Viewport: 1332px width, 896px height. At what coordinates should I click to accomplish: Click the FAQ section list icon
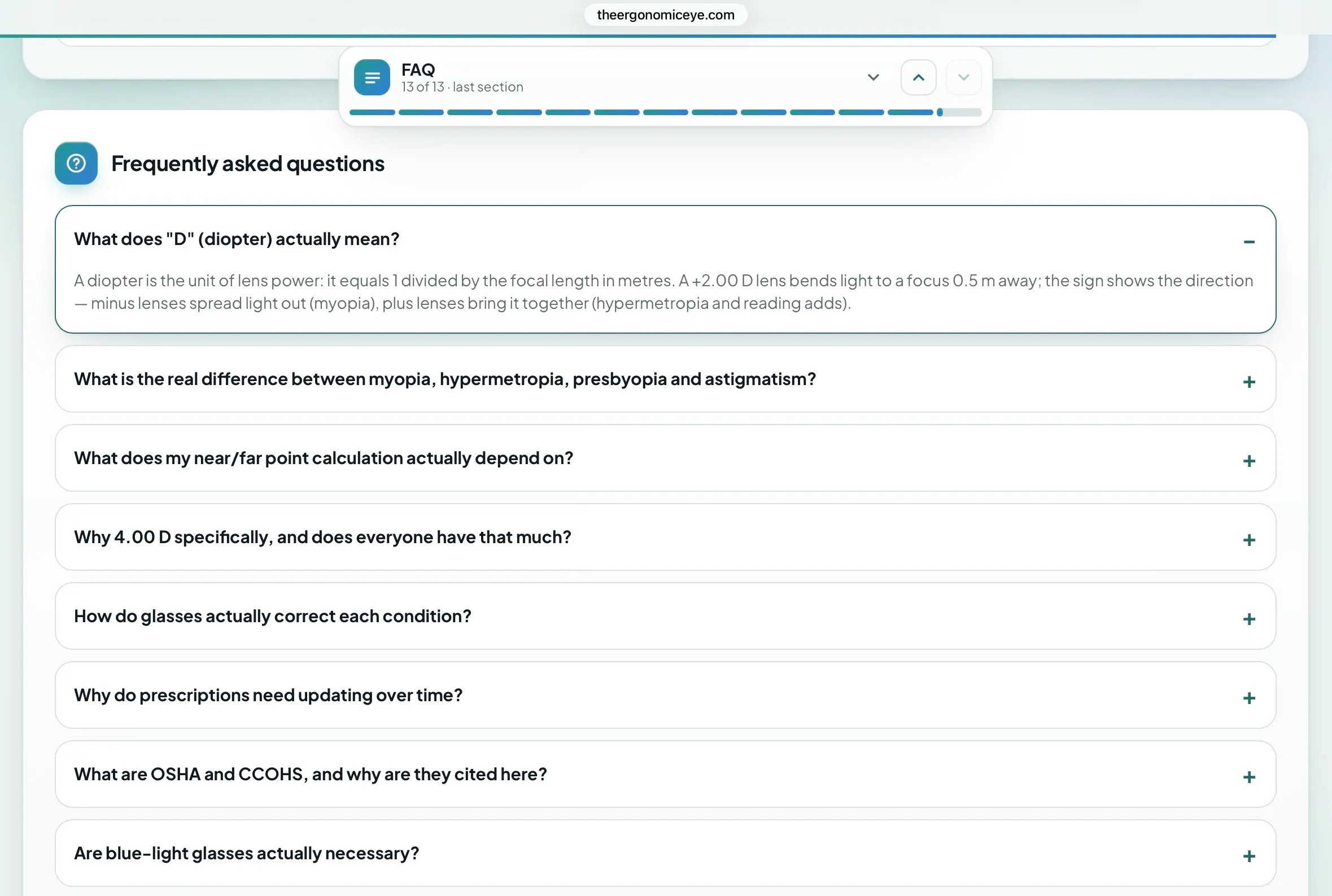click(x=372, y=77)
